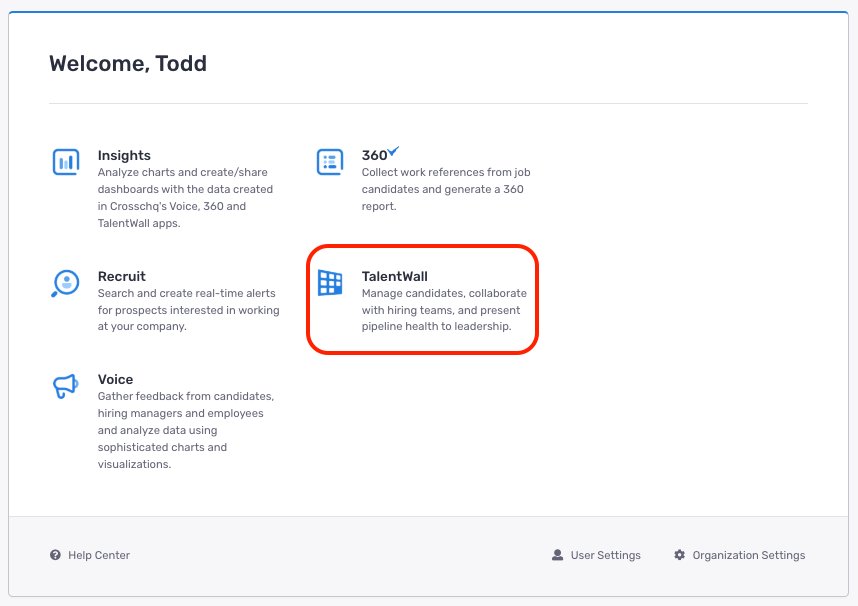Click the Welcome, Todd heading
The image size is (858, 606).
click(128, 63)
